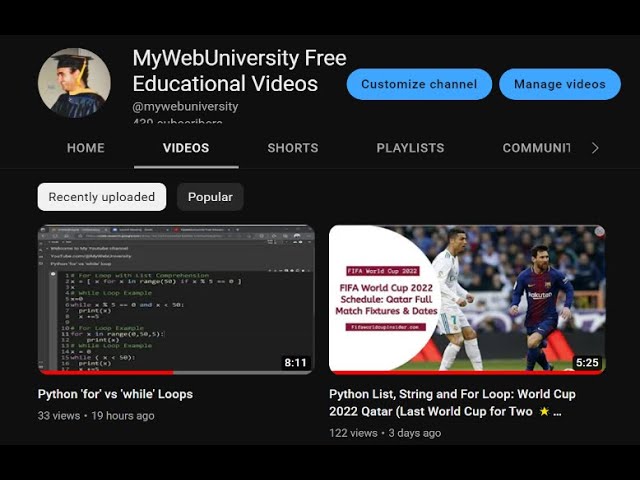Go to the COMMUNITY tab
This screenshot has width=640, height=480.
pos(536,148)
